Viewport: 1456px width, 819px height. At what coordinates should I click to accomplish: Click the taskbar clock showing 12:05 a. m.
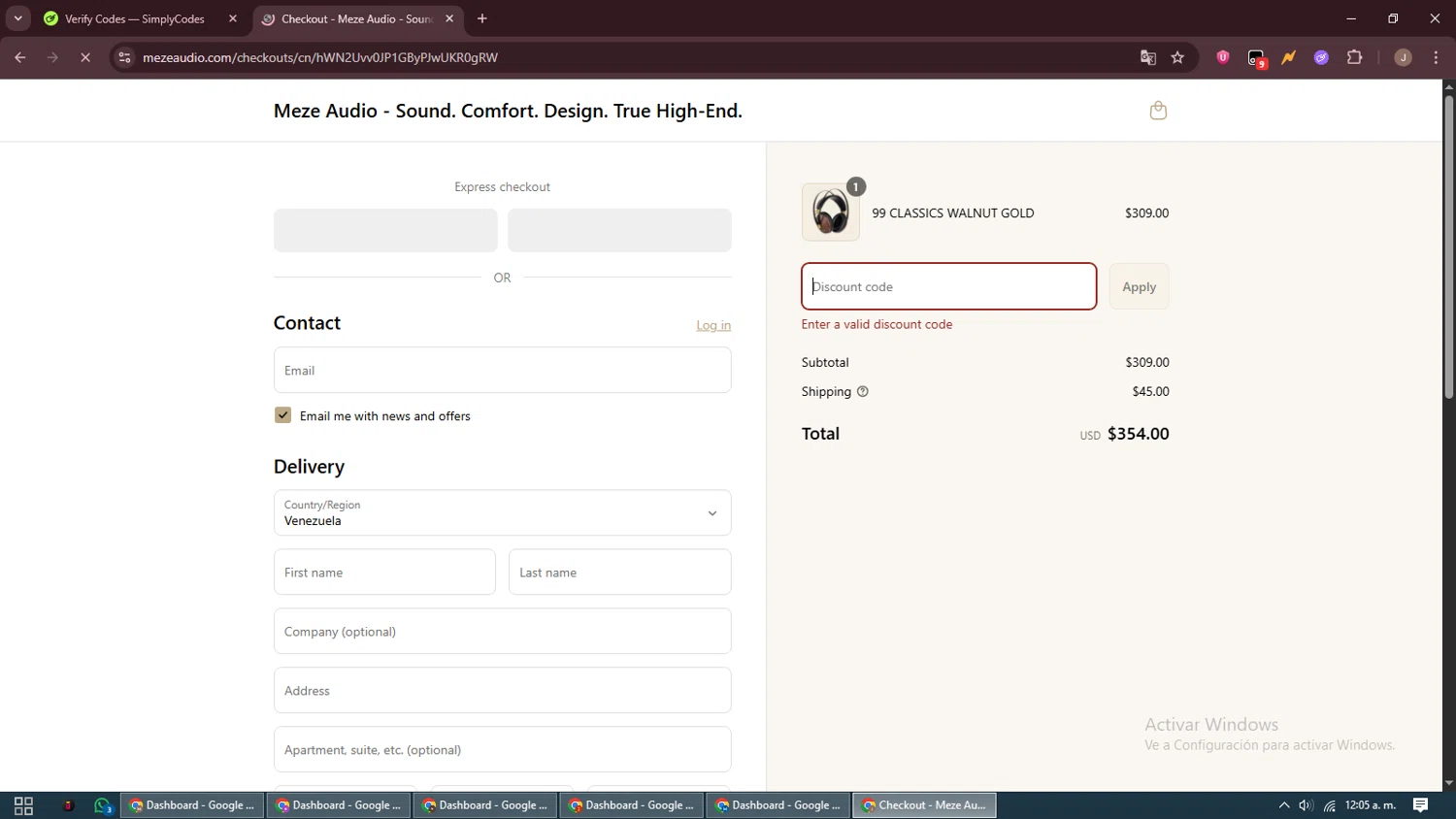pyautogui.click(x=1370, y=805)
